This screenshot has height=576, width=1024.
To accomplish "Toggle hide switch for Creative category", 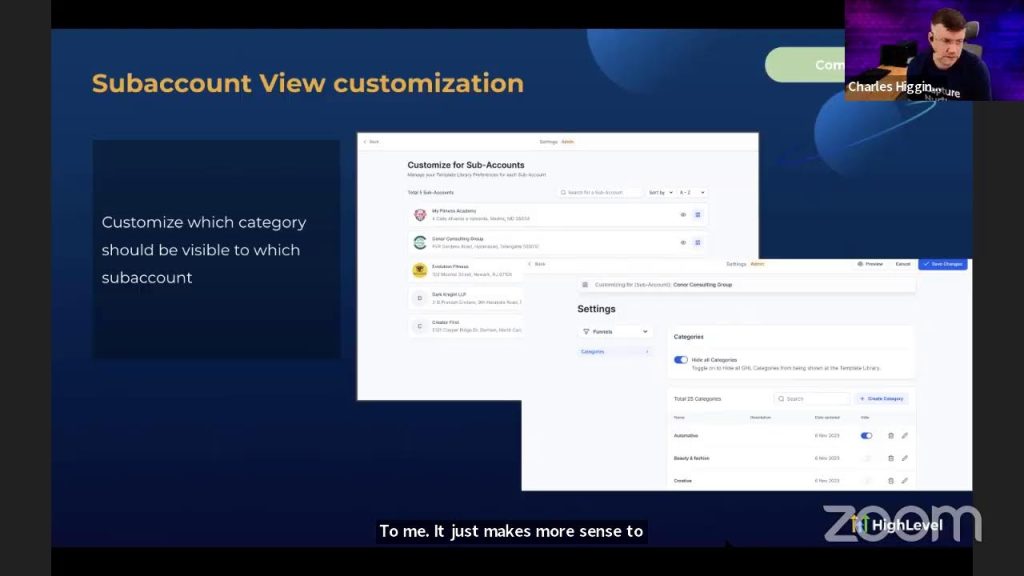I will point(866,481).
